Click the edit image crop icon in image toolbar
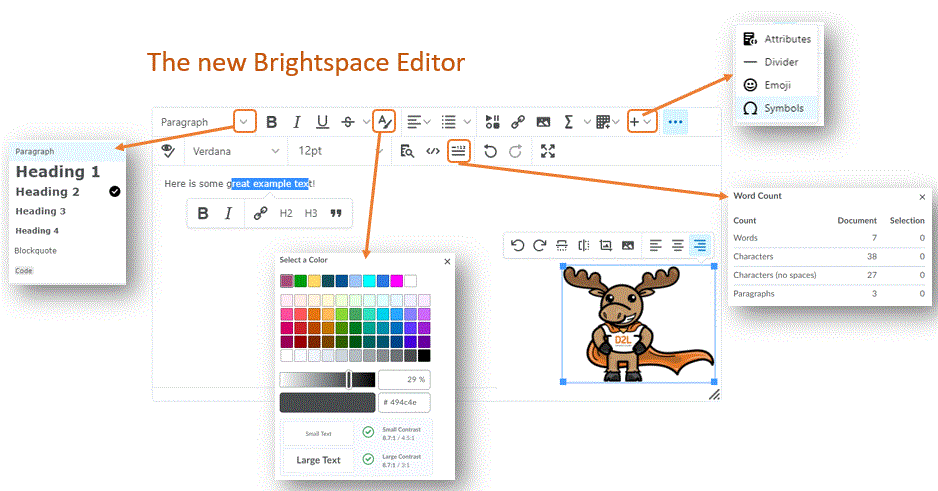938x491 pixels. pyautogui.click(x=606, y=245)
